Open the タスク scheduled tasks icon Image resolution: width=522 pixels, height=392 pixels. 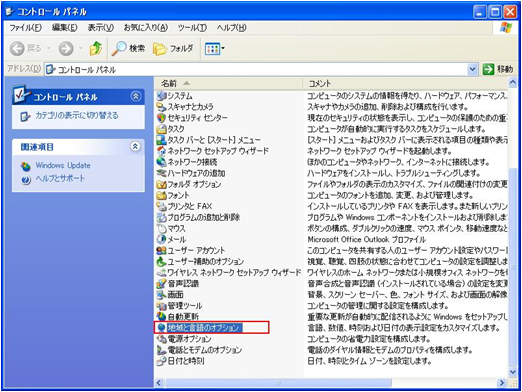pyautogui.click(x=162, y=129)
